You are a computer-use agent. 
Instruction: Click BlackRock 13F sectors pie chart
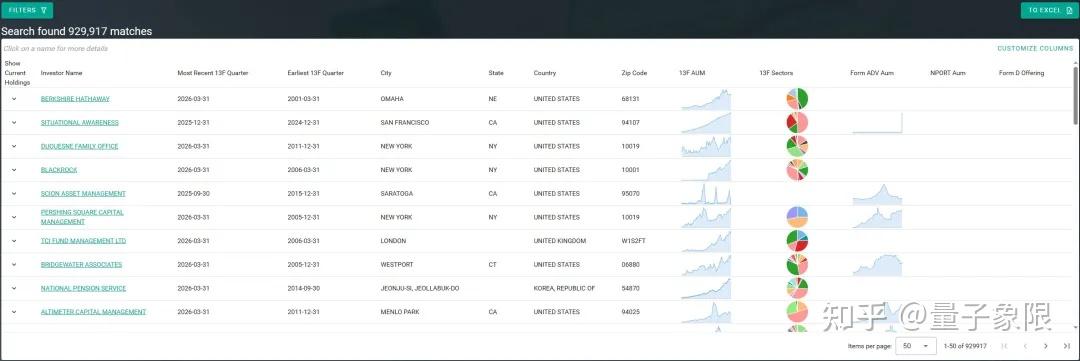point(797,169)
